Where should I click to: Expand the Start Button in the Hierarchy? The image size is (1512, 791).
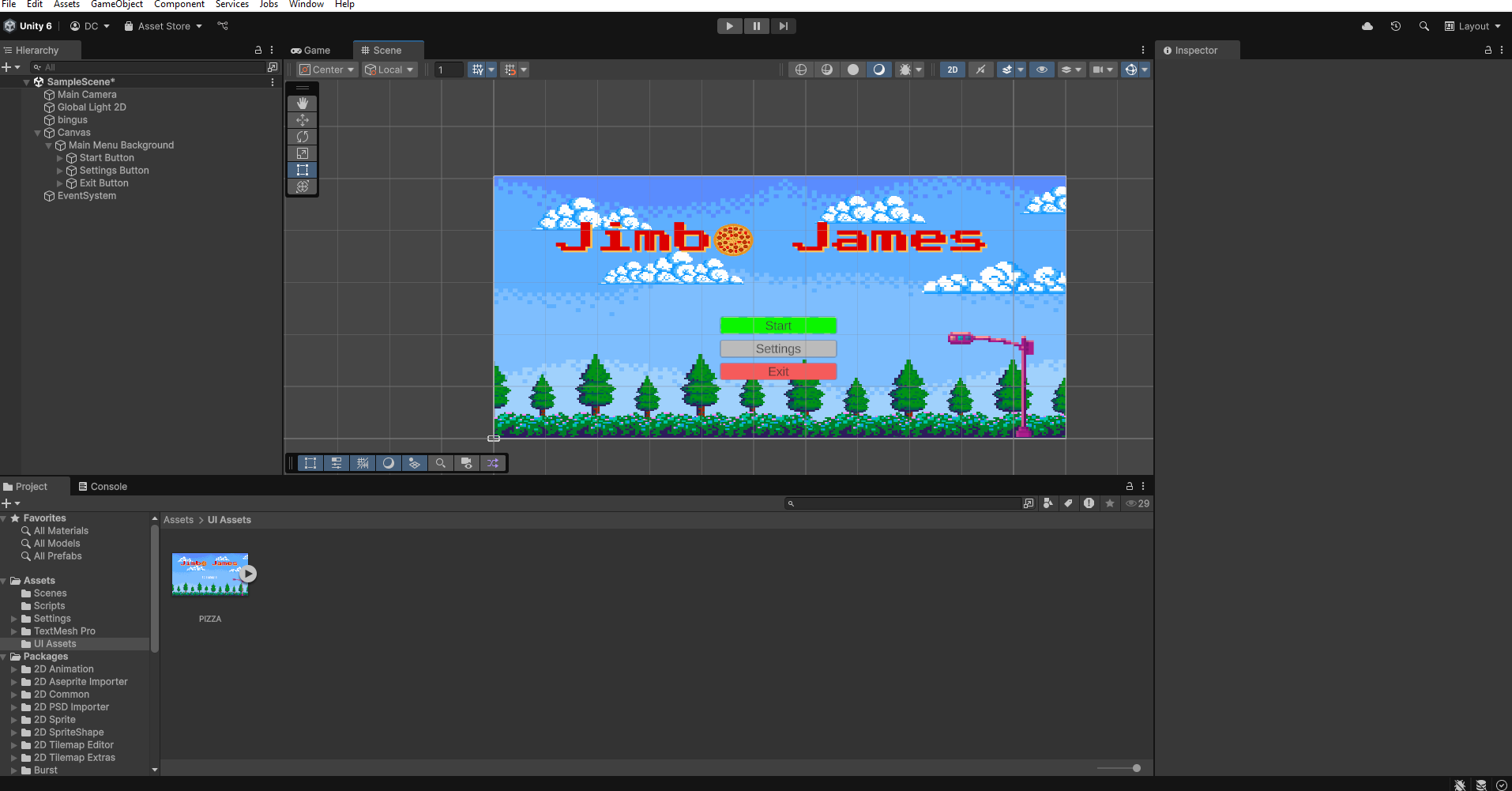(x=60, y=157)
